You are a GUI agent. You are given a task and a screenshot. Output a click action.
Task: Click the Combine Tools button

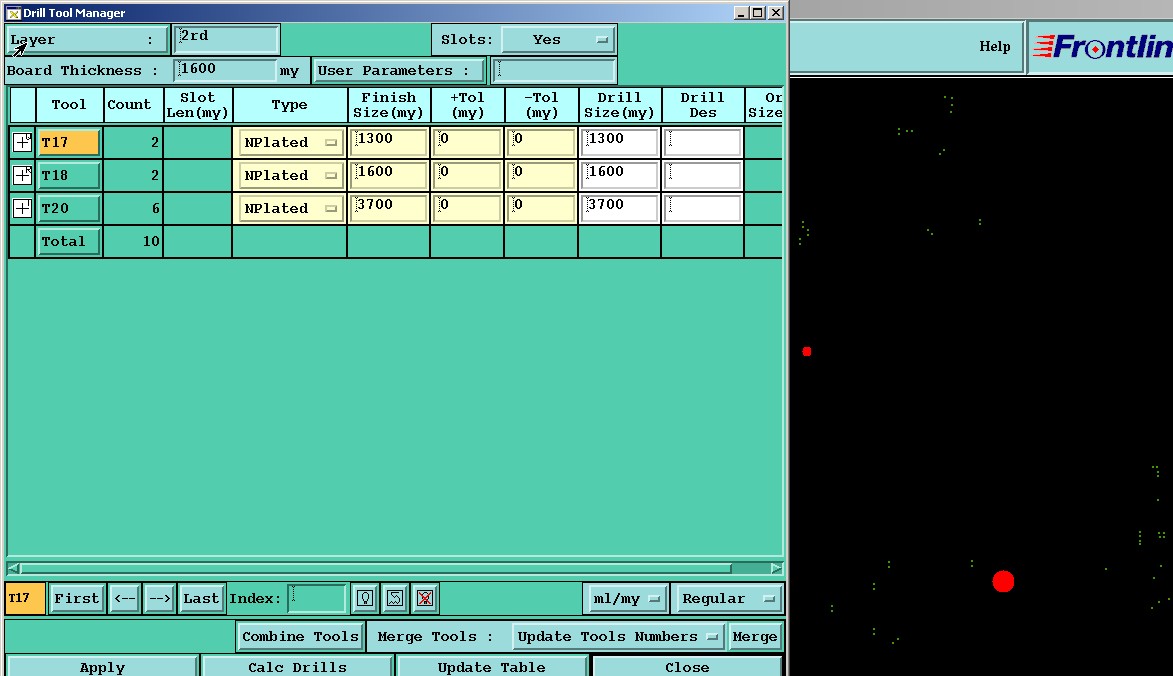300,636
